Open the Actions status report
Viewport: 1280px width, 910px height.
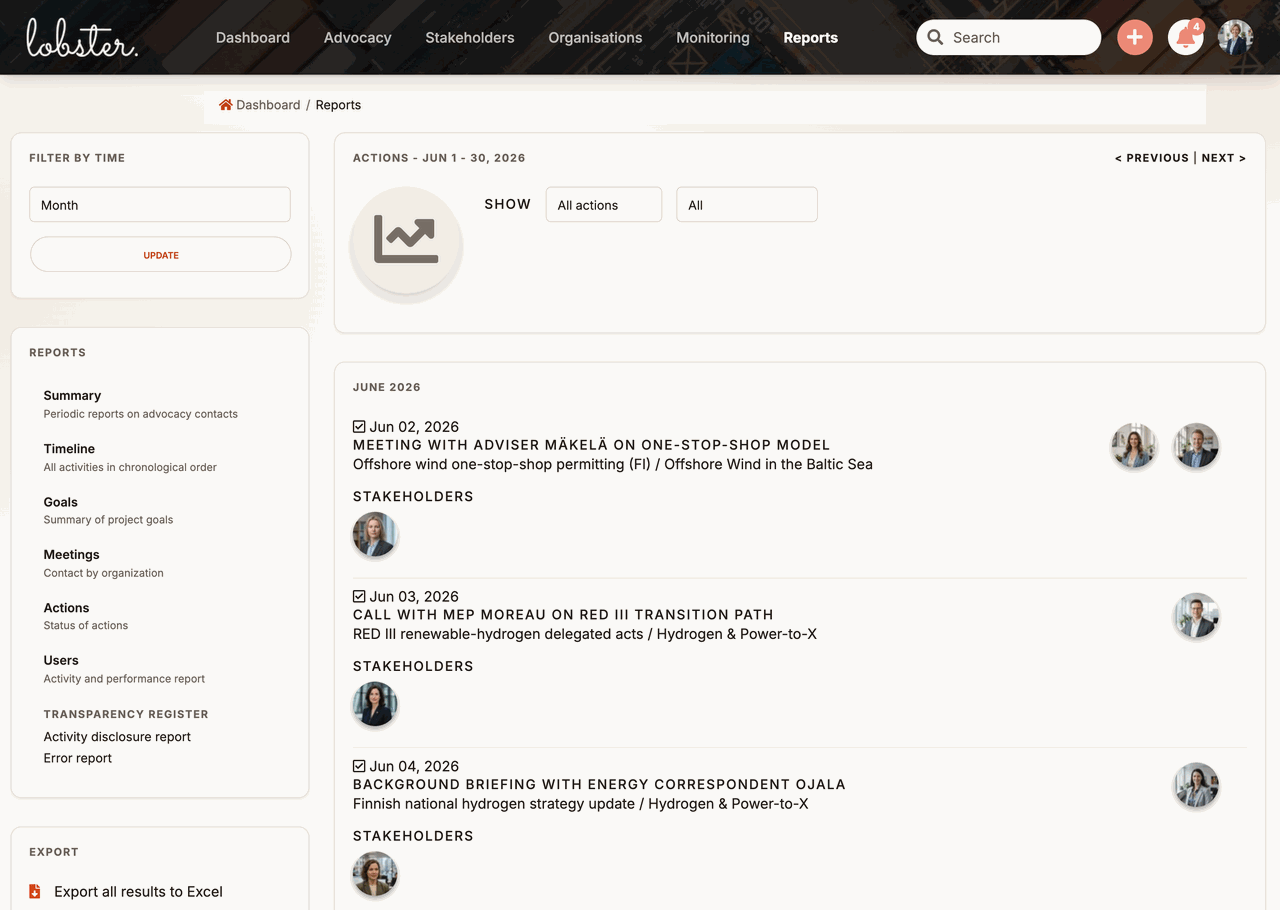[66, 608]
